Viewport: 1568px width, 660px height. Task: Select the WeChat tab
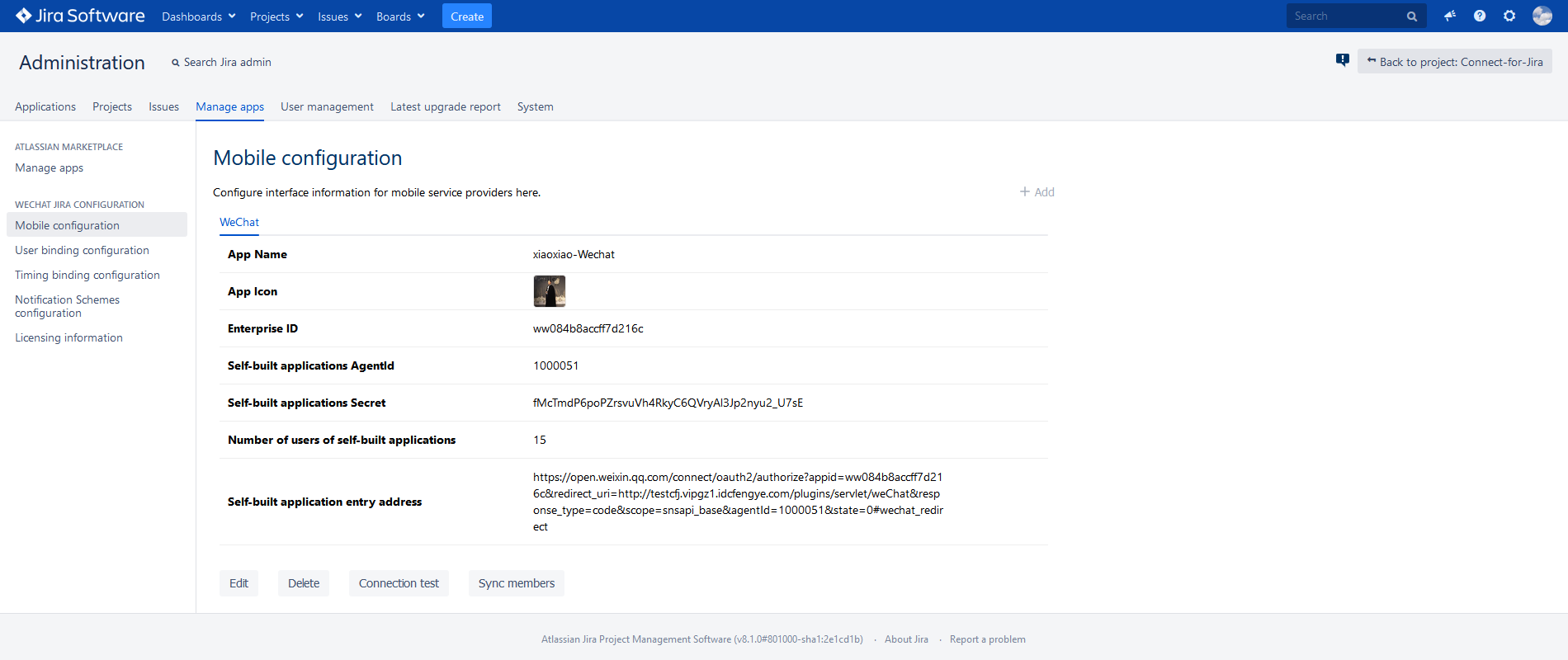click(239, 222)
